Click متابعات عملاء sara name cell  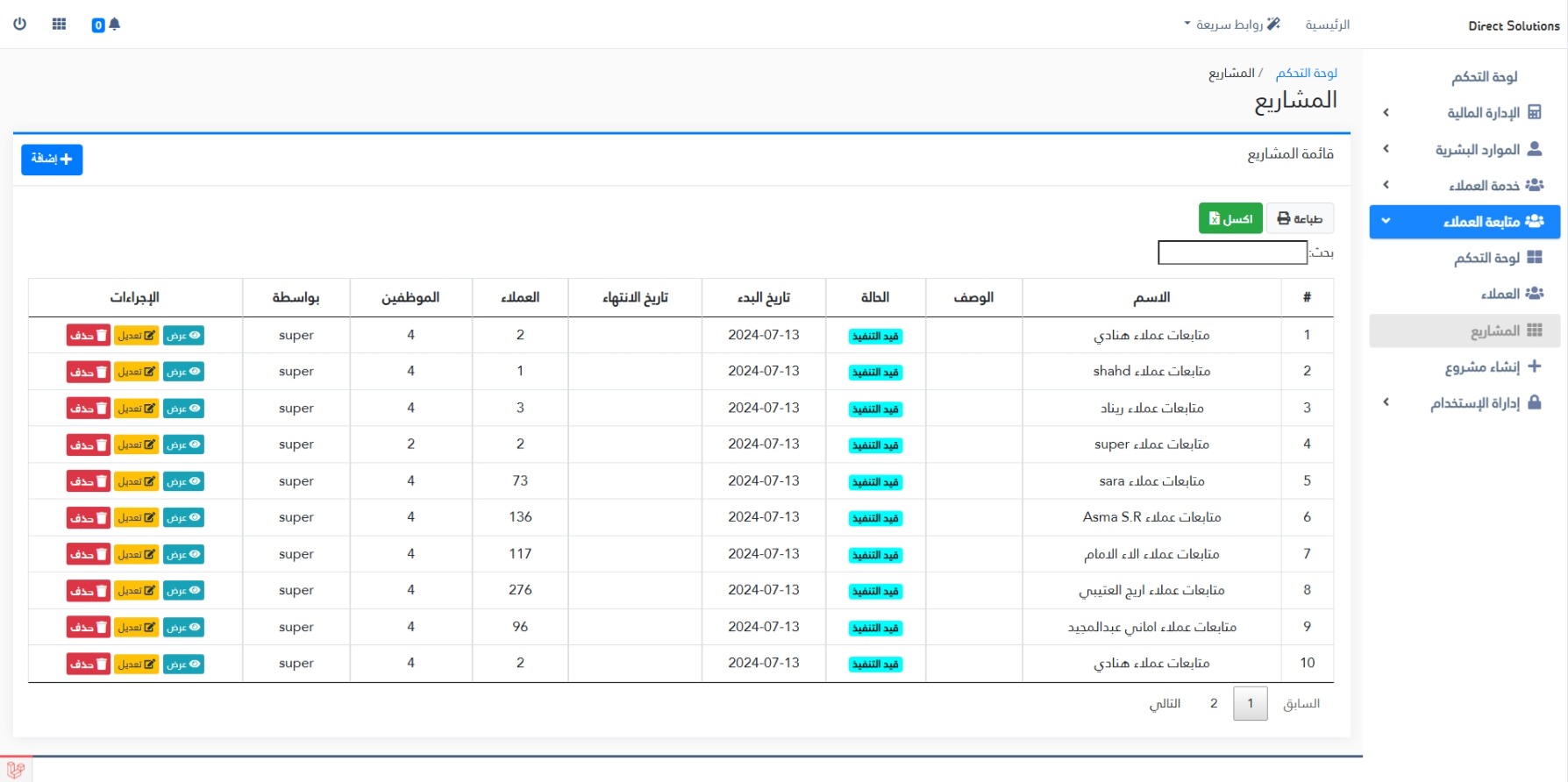[1151, 481]
